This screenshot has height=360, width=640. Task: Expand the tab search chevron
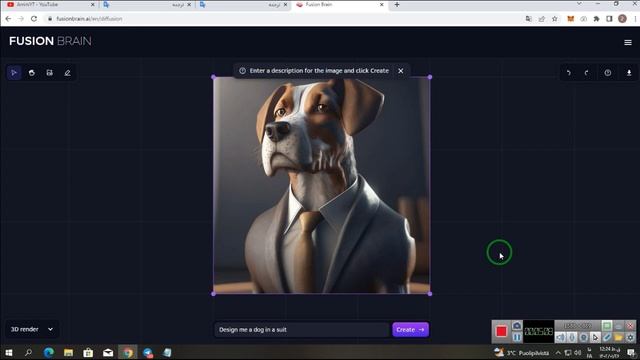pos(579,4)
